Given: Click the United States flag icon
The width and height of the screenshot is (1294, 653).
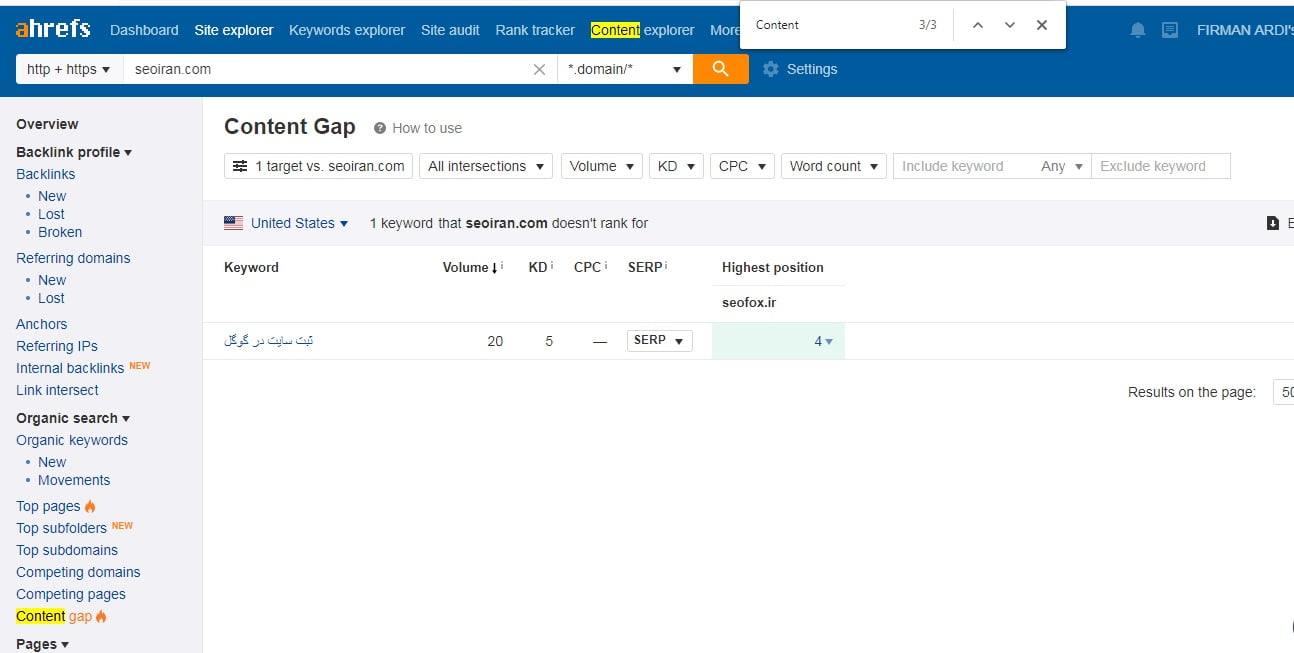Looking at the screenshot, I should 234,223.
